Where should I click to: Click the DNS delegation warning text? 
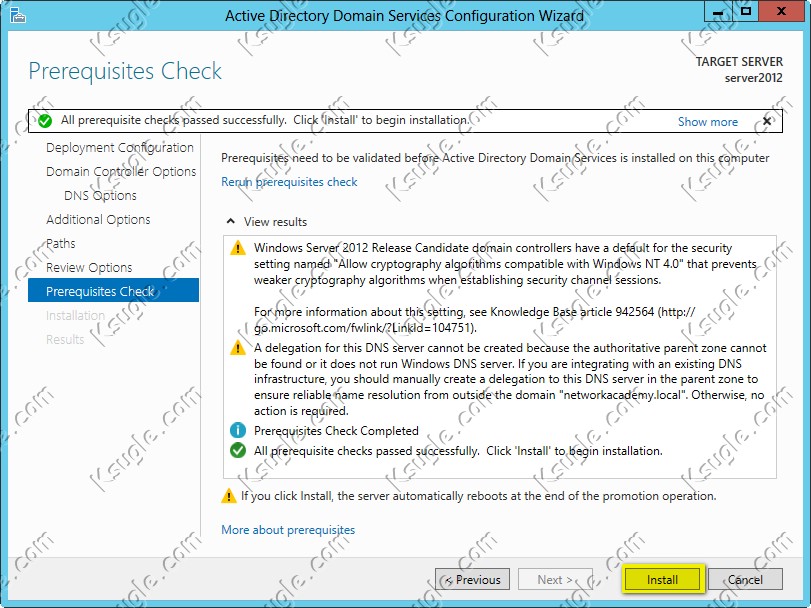(x=510, y=379)
